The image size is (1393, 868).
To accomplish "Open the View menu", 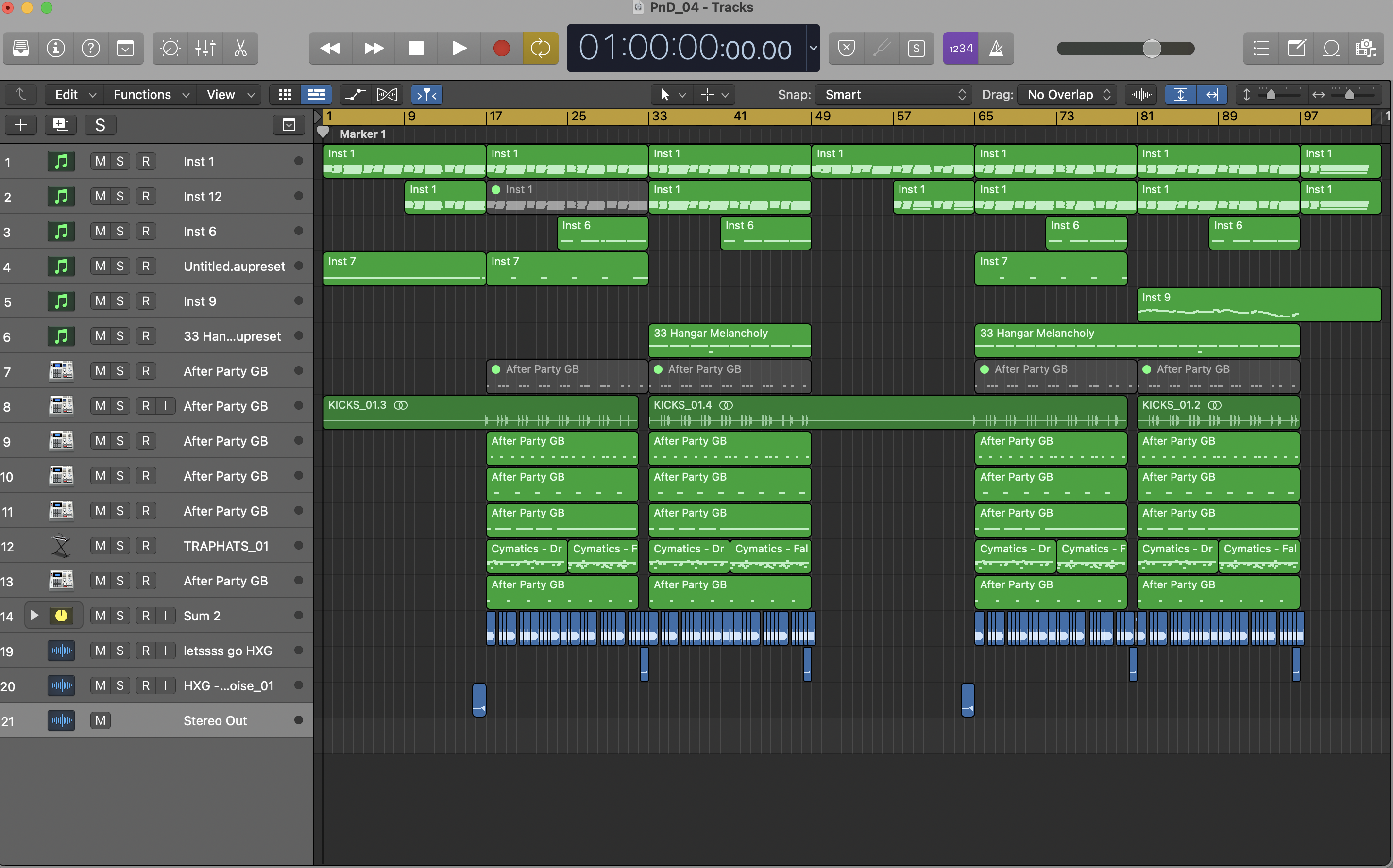I will (229, 95).
